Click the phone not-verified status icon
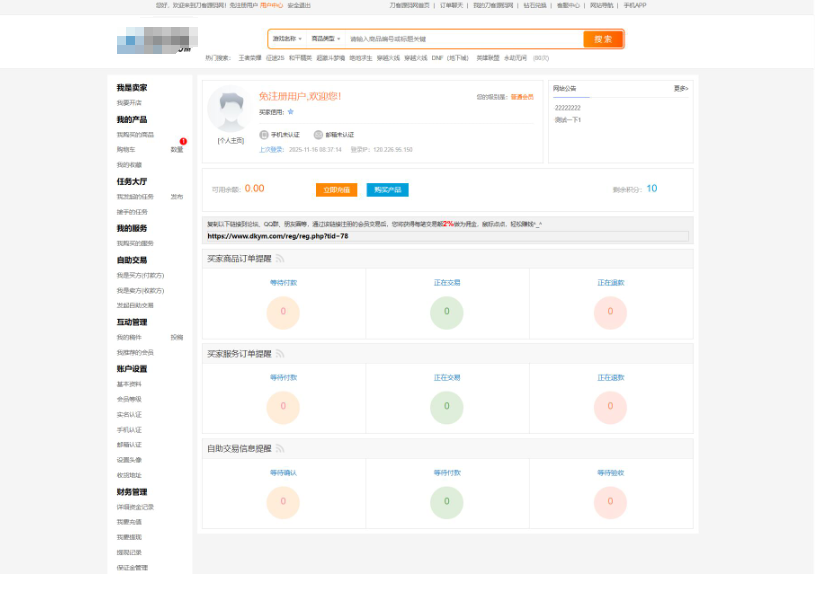The image size is (825, 596). coord(263,133)
